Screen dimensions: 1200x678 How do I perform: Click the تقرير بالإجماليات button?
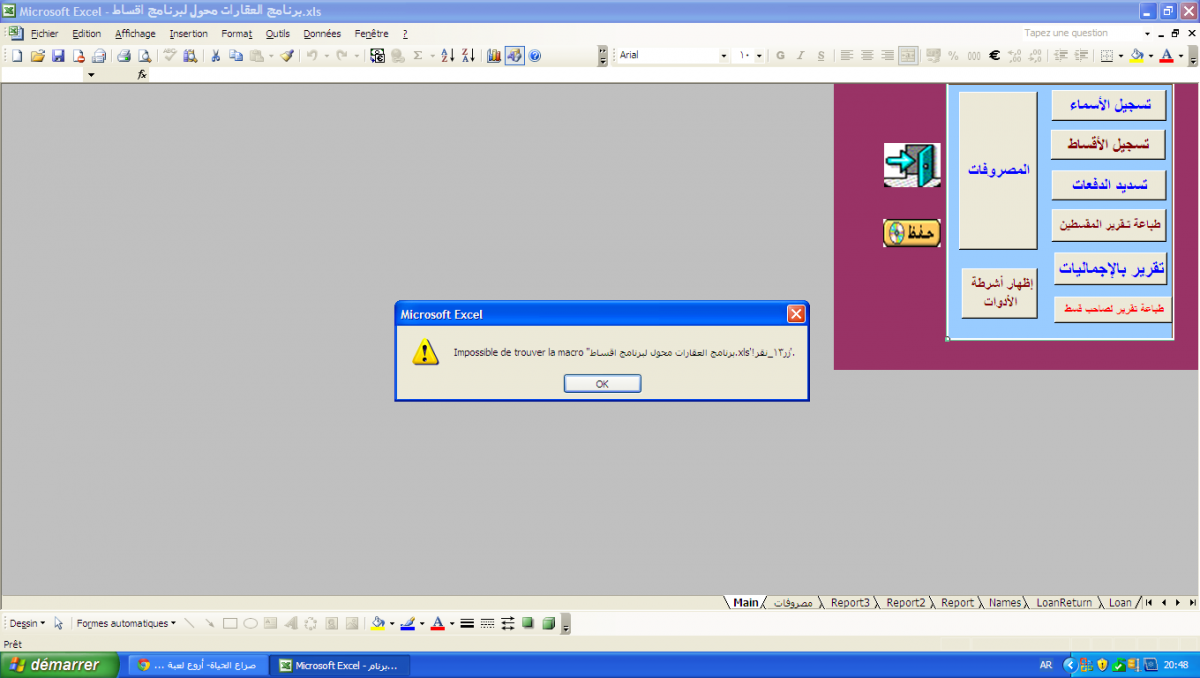[1110, 268]
